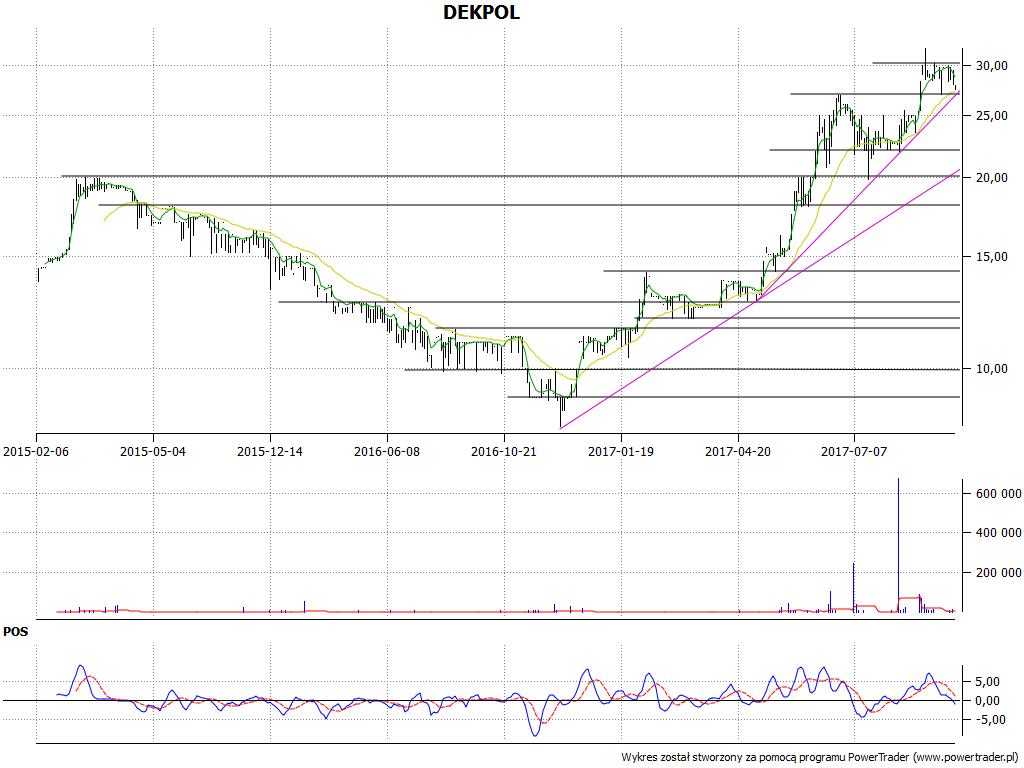Click the 5,00 oscillator axis label
This screenshot has height=768, width=1024.
point(987,682)
